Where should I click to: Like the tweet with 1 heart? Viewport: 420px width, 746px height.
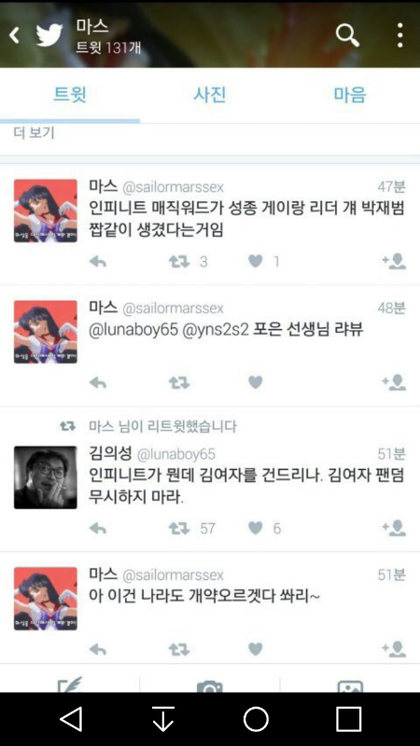pyautogui.click(x=255, y=261)
